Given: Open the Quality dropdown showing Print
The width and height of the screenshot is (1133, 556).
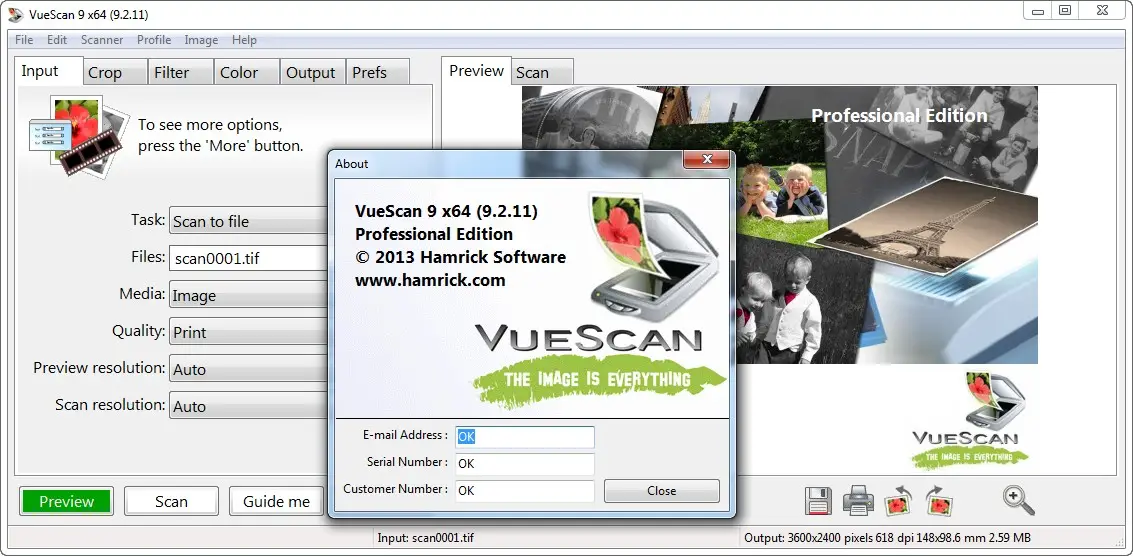Looking at the screenshot, I should pyautogui.click(x=249, y=332).
